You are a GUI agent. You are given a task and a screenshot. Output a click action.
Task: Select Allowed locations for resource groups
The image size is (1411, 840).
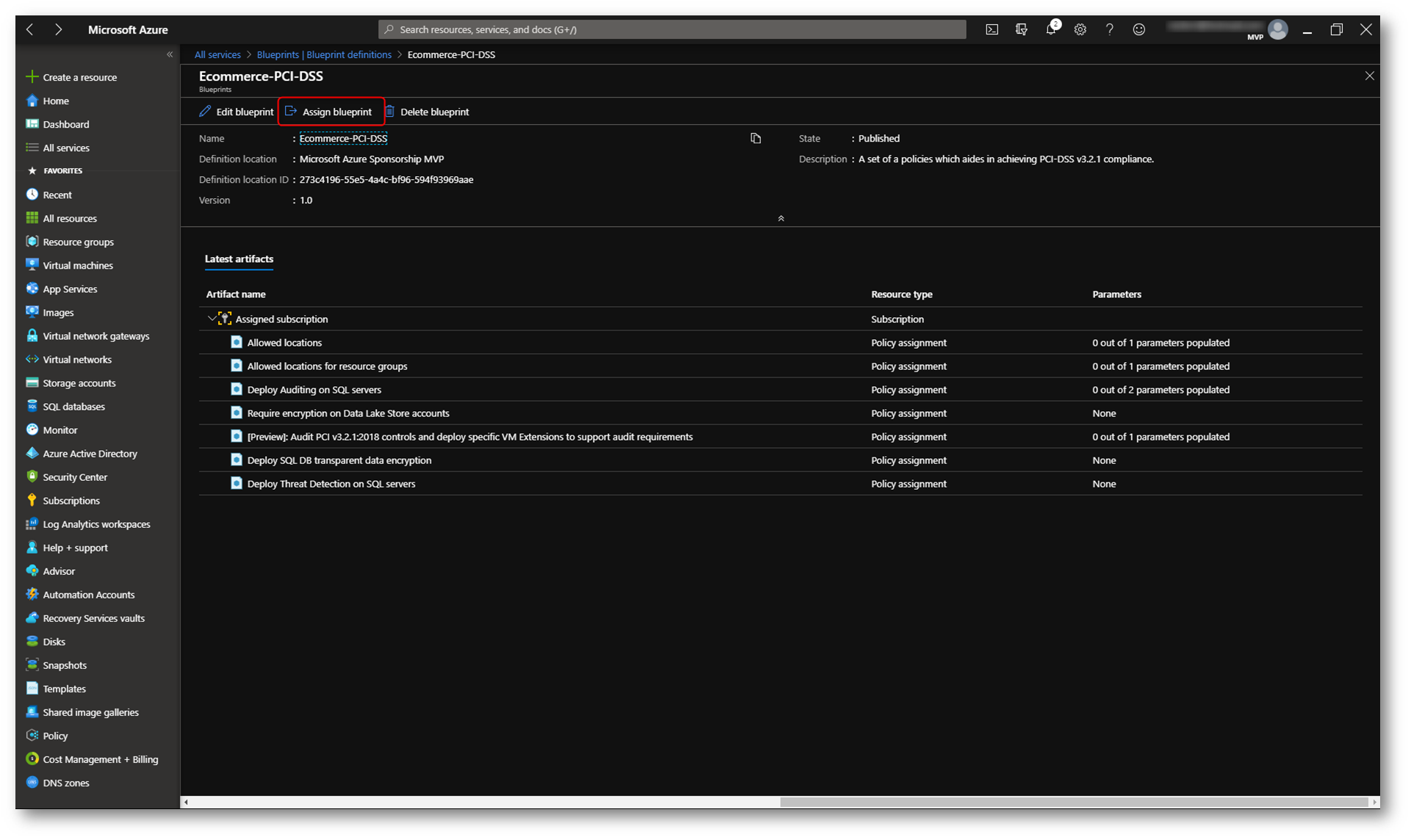(327, 366)
